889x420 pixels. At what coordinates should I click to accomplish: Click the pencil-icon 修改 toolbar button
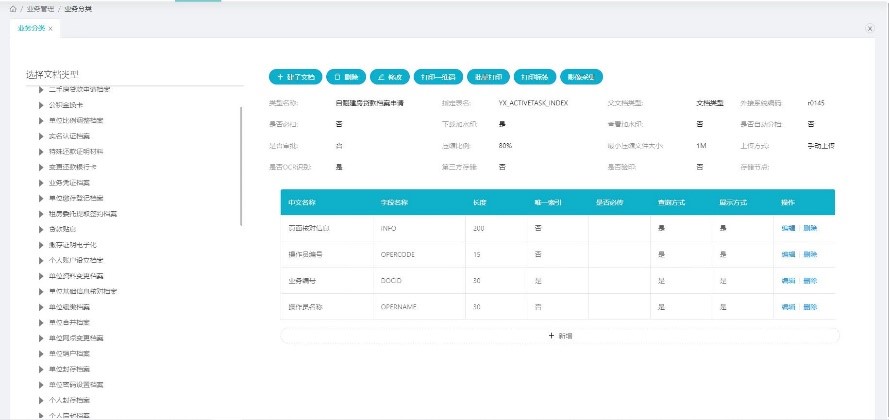[389, 76]
